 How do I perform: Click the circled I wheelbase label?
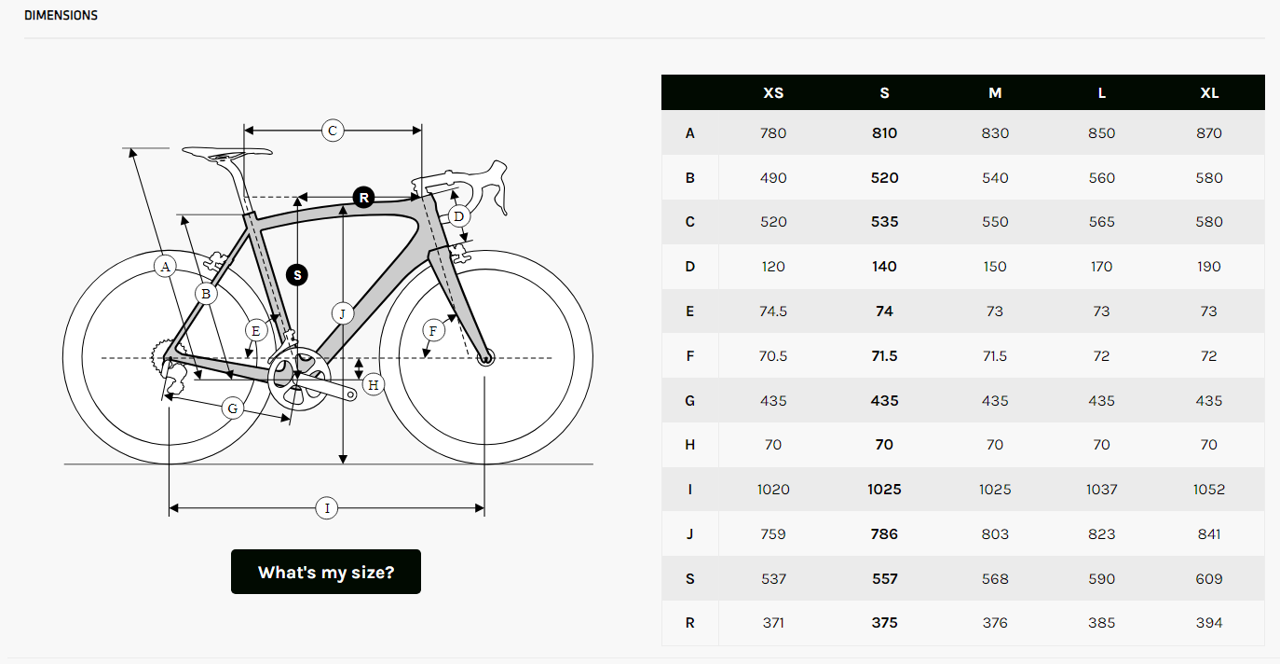tap(326, 508)
